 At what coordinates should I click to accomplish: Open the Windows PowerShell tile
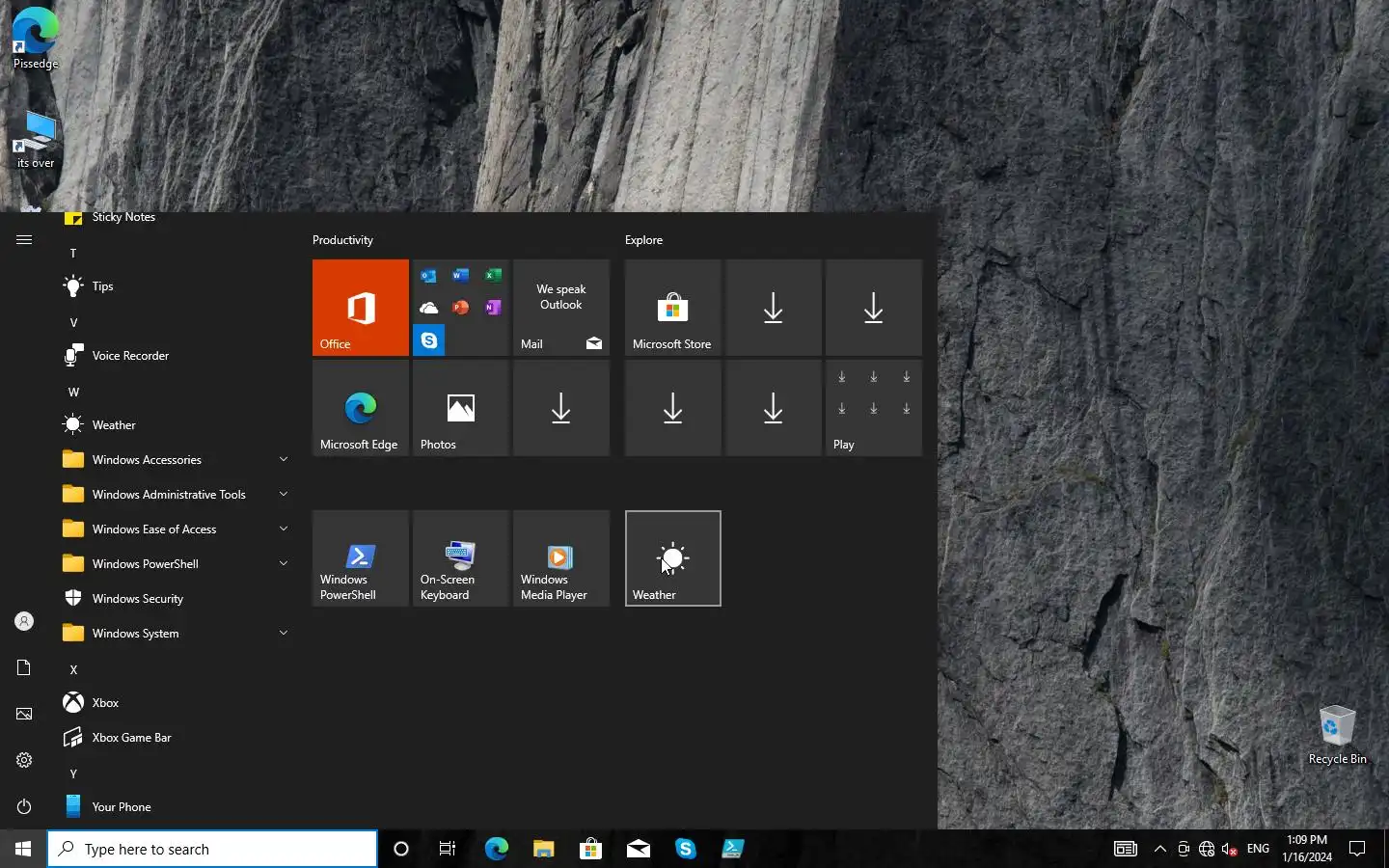click(x=360, y=558)
